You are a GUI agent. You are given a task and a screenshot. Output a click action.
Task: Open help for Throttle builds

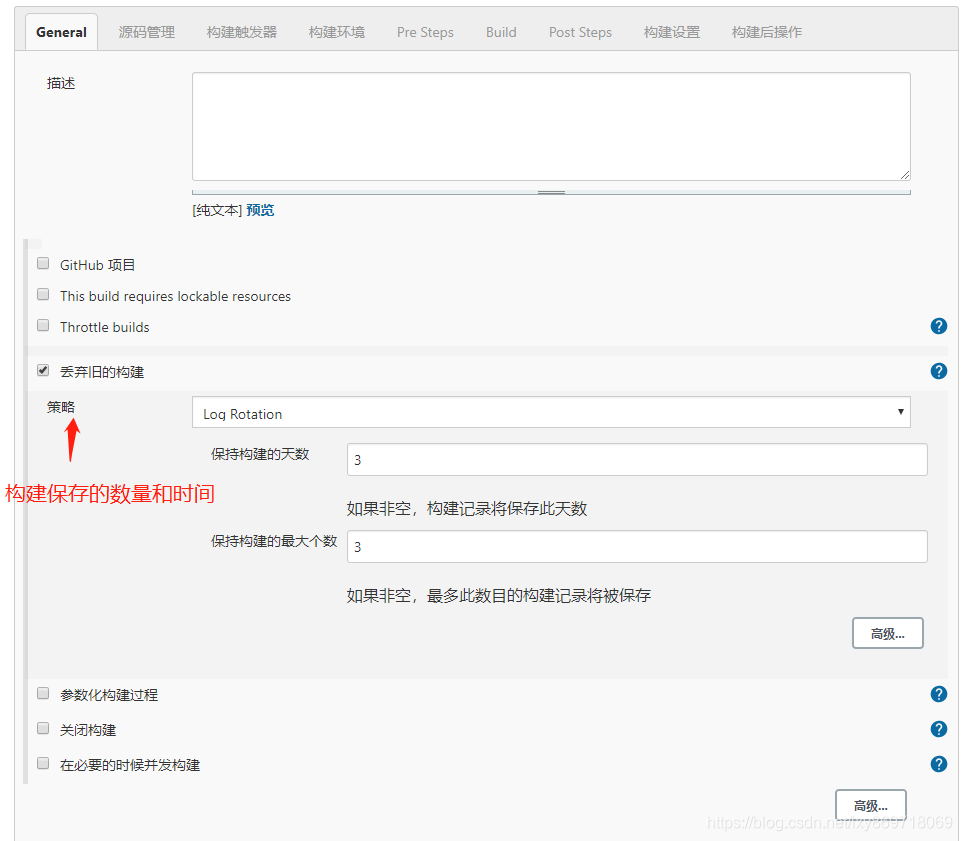(938, 326)
